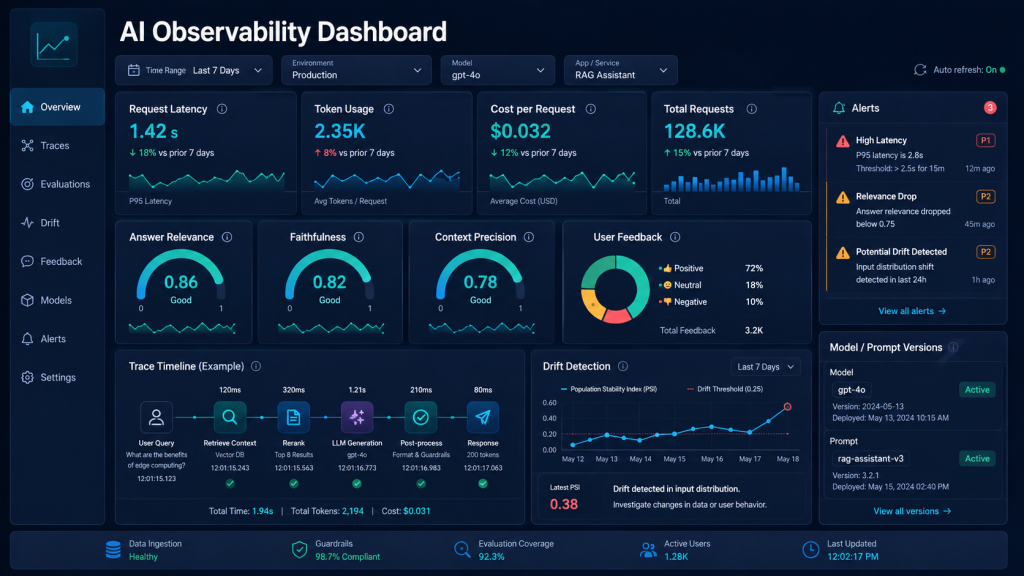1024x576 pixels.
Task: Open the Overview page in sidebar
Action: tap(57, 107)
